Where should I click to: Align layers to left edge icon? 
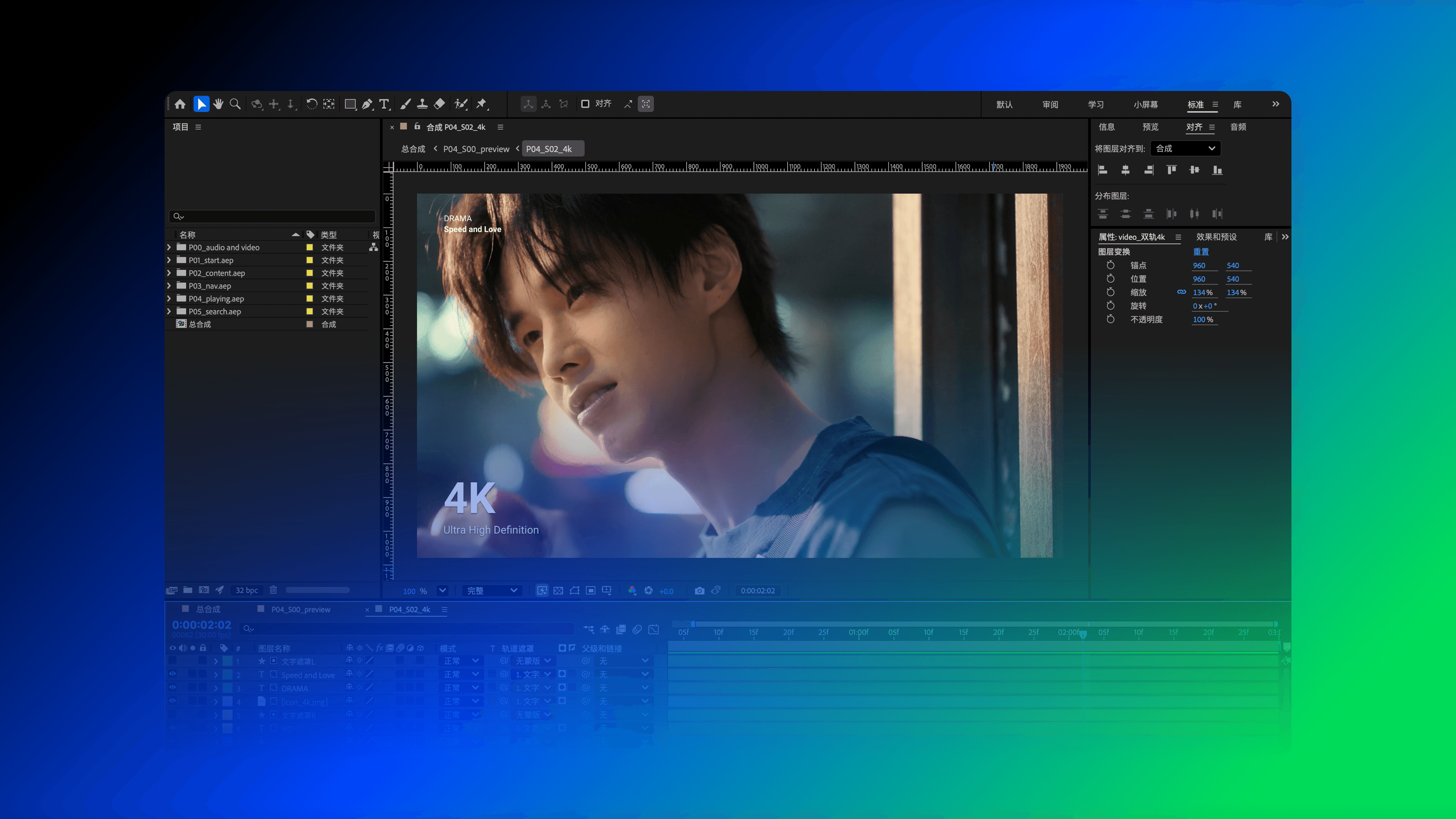pyautogui.click(x=1102, y=170)
